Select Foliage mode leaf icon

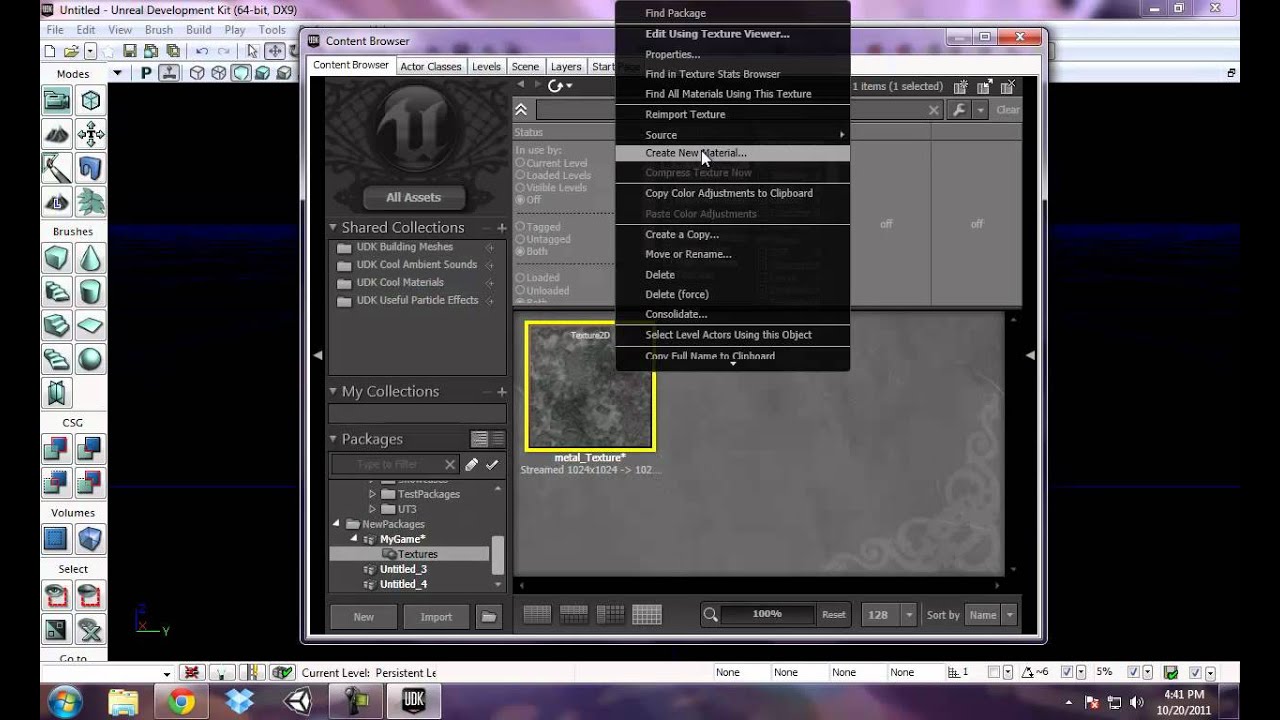90,201
